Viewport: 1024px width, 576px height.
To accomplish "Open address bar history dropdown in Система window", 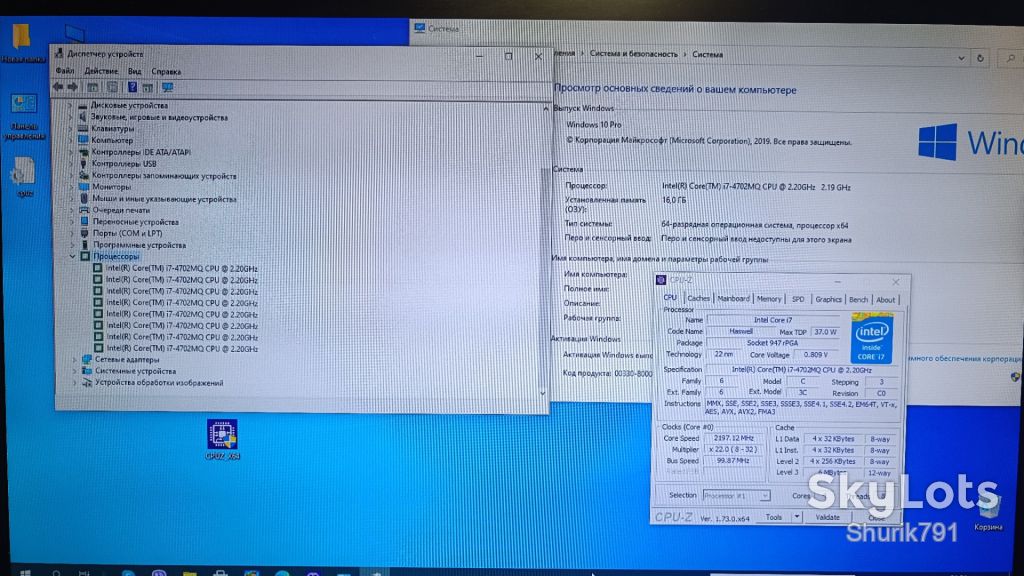I will 961,58.
